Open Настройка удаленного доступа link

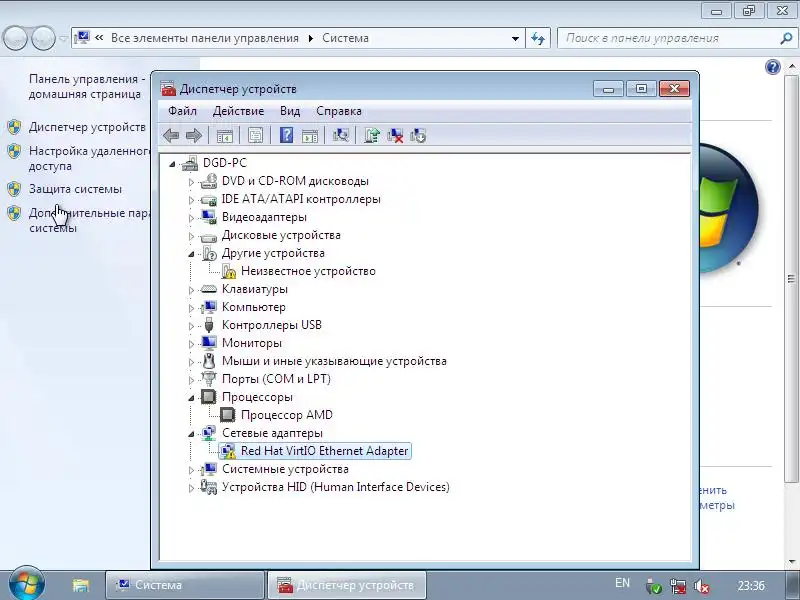pyautogui.click(x=89, y=158)
